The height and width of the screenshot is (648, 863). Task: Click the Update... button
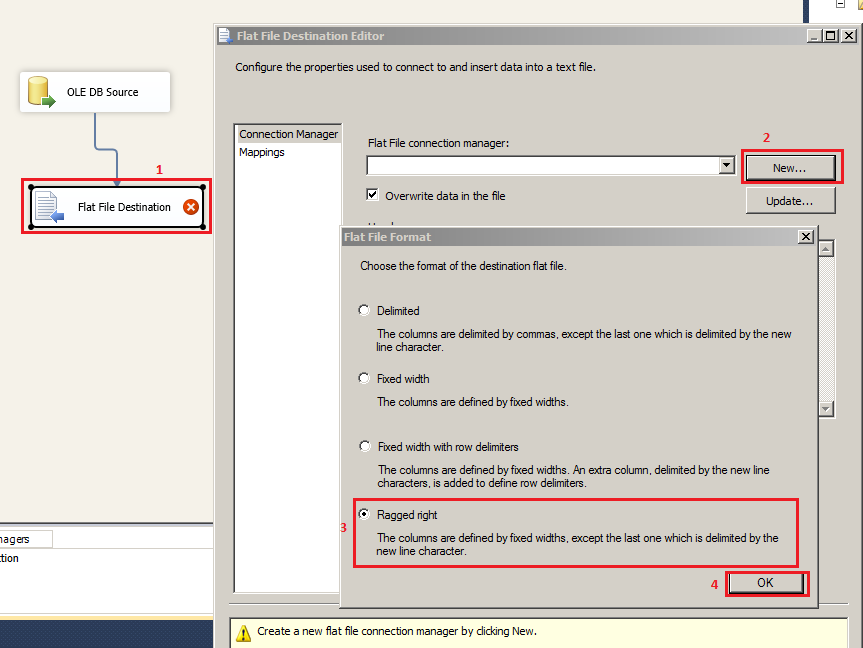click(x=790, y=201)
